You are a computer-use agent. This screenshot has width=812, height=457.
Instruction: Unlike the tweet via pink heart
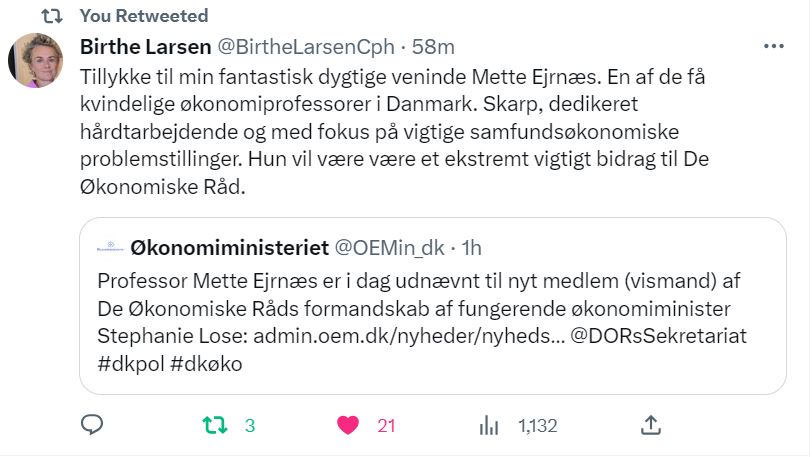(x=348, y=425)
